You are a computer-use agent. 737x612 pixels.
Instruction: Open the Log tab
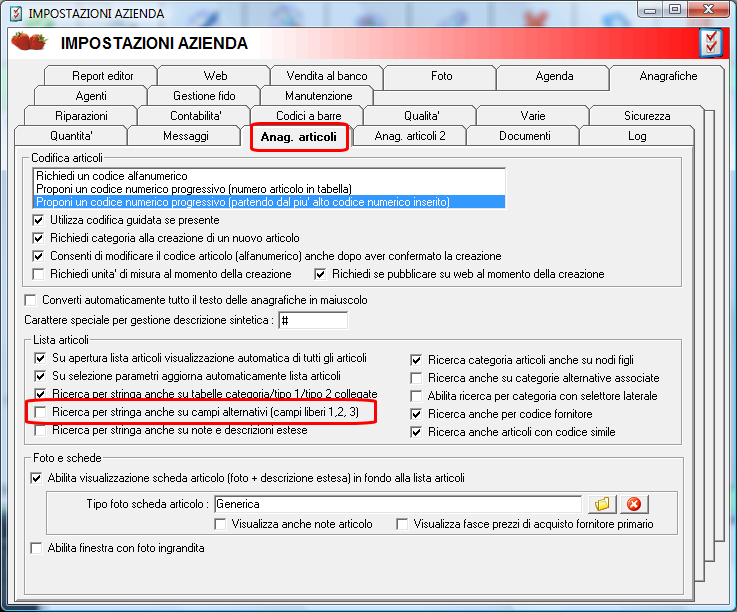click(x=637, y=136)
